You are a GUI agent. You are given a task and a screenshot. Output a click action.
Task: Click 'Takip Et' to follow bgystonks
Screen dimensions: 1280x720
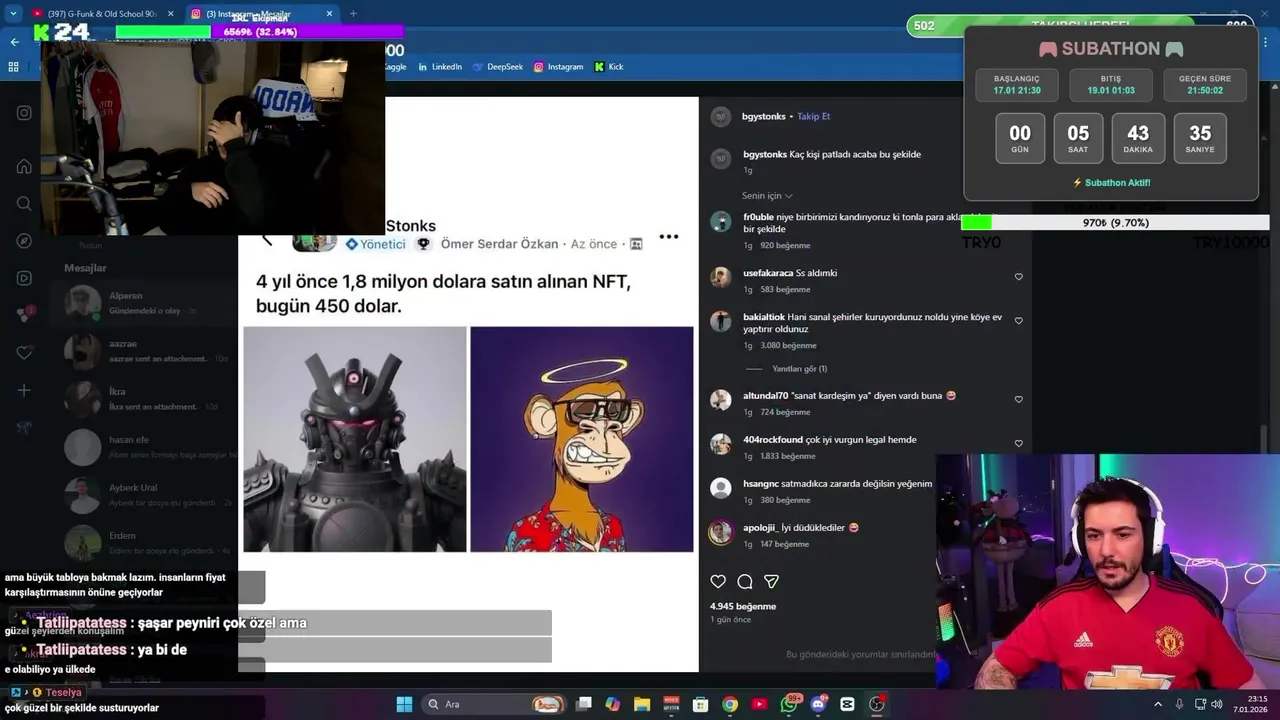[x=813, y=116]
